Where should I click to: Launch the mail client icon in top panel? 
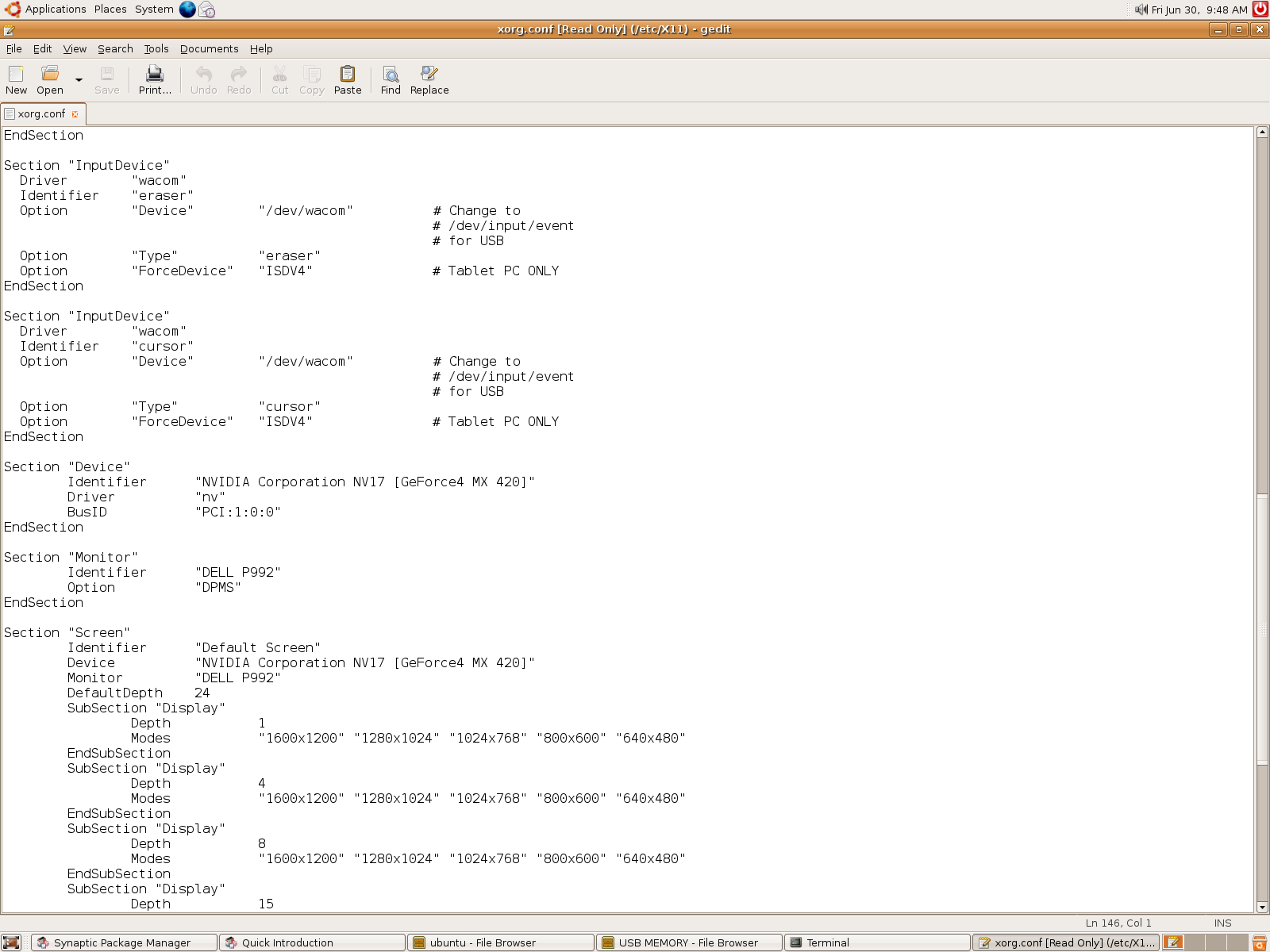click(x=207, y=9)
